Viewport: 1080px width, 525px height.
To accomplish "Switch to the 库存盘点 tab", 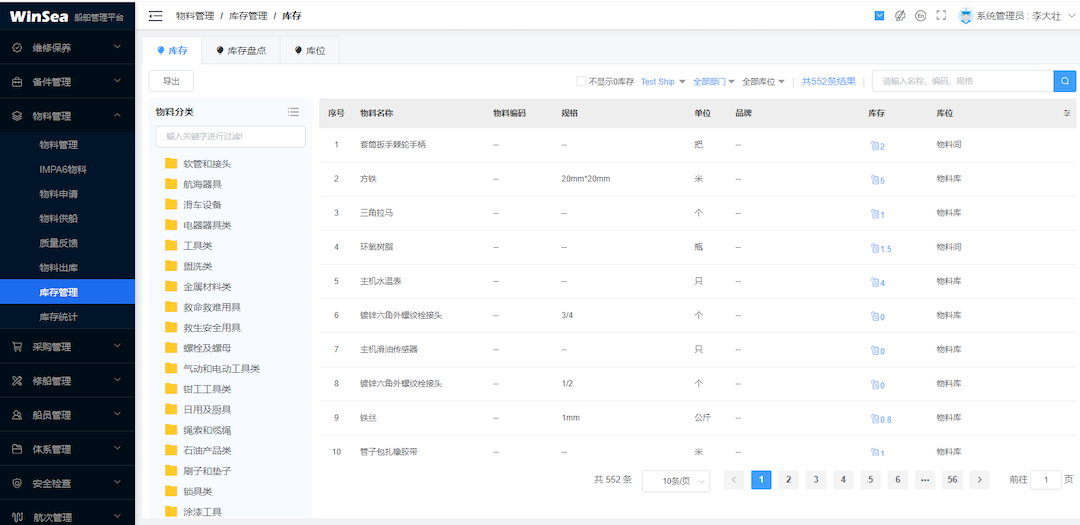I will 240,50.
